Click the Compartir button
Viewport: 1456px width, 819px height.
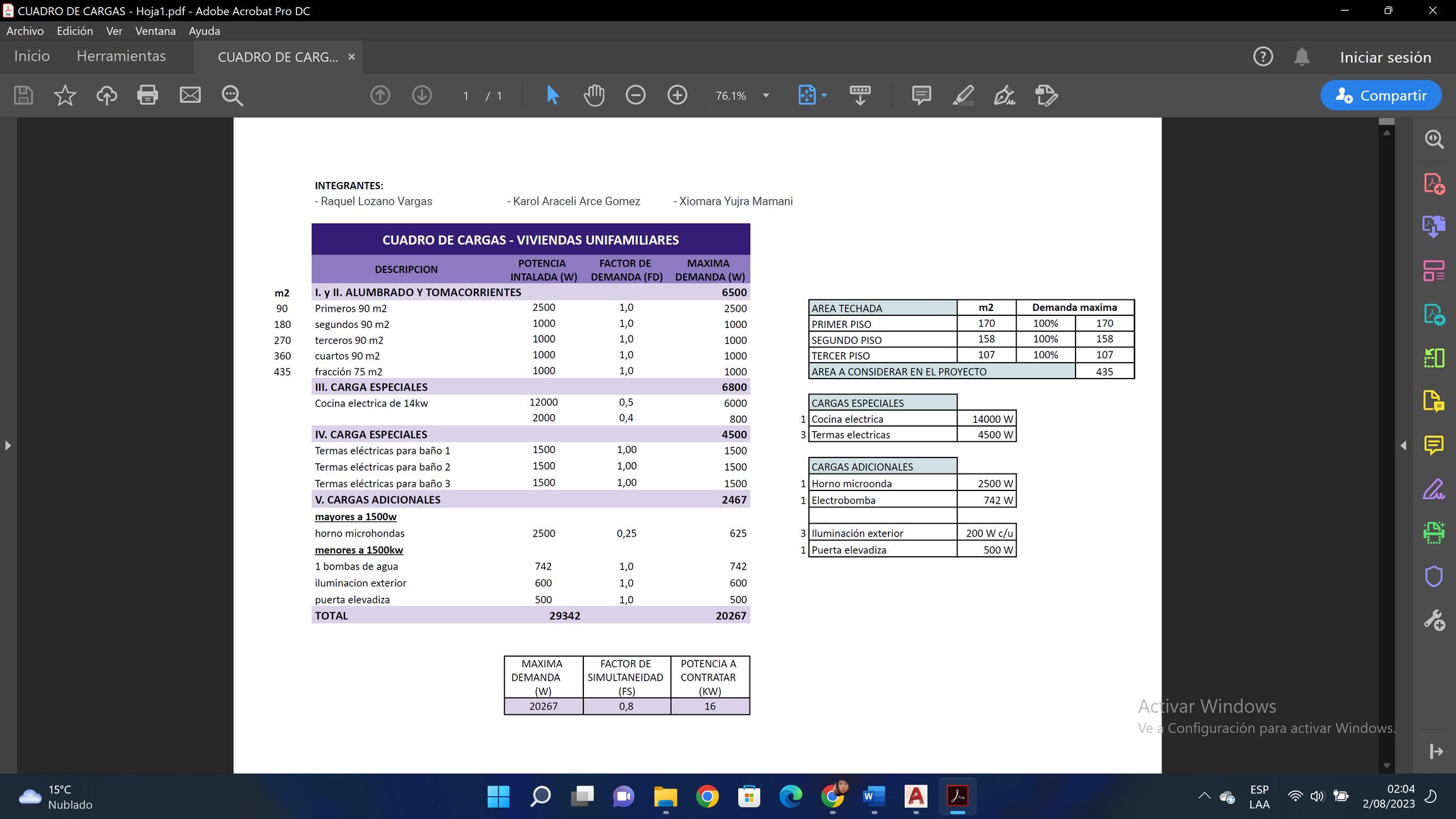click(x=1381, y=95)
